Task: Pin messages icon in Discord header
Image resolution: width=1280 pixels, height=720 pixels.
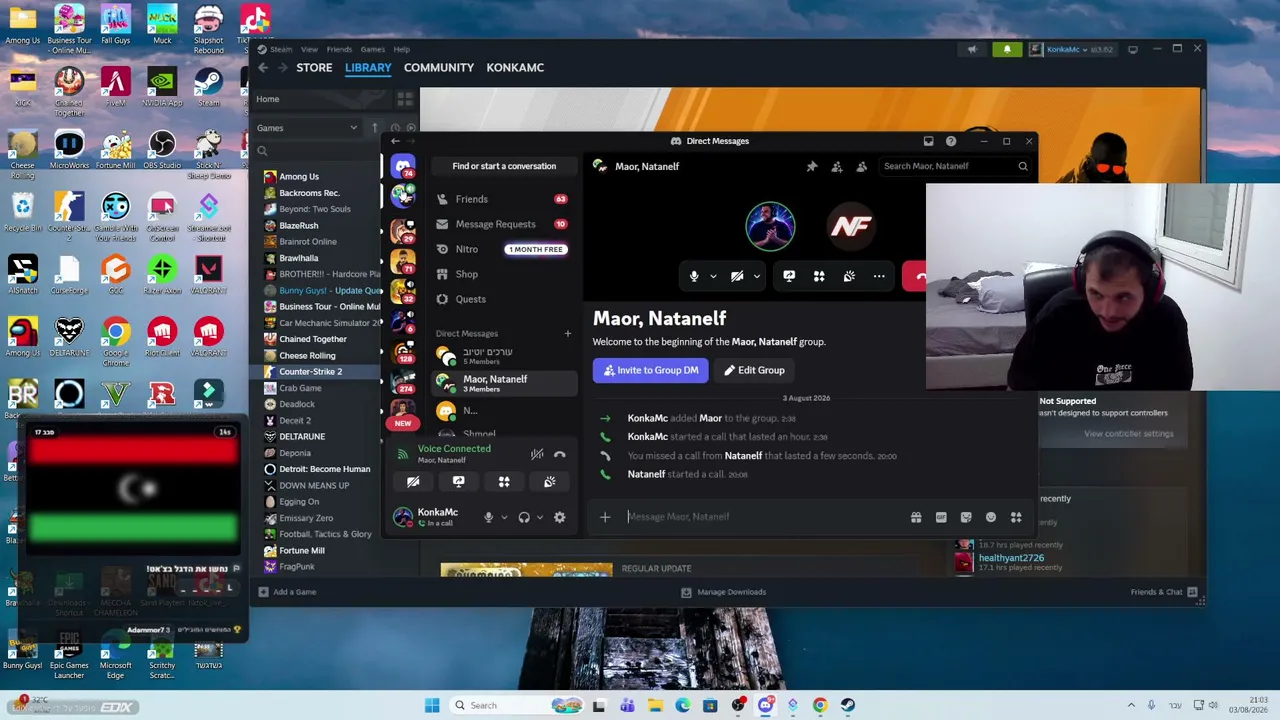Action: (812, 167)
